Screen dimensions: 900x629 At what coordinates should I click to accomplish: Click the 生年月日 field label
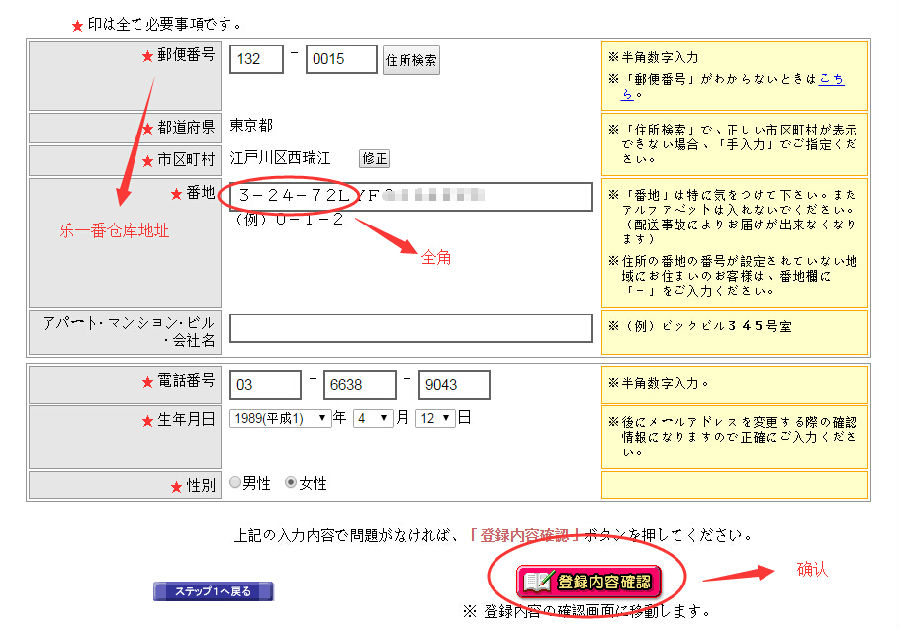point(186,420)
